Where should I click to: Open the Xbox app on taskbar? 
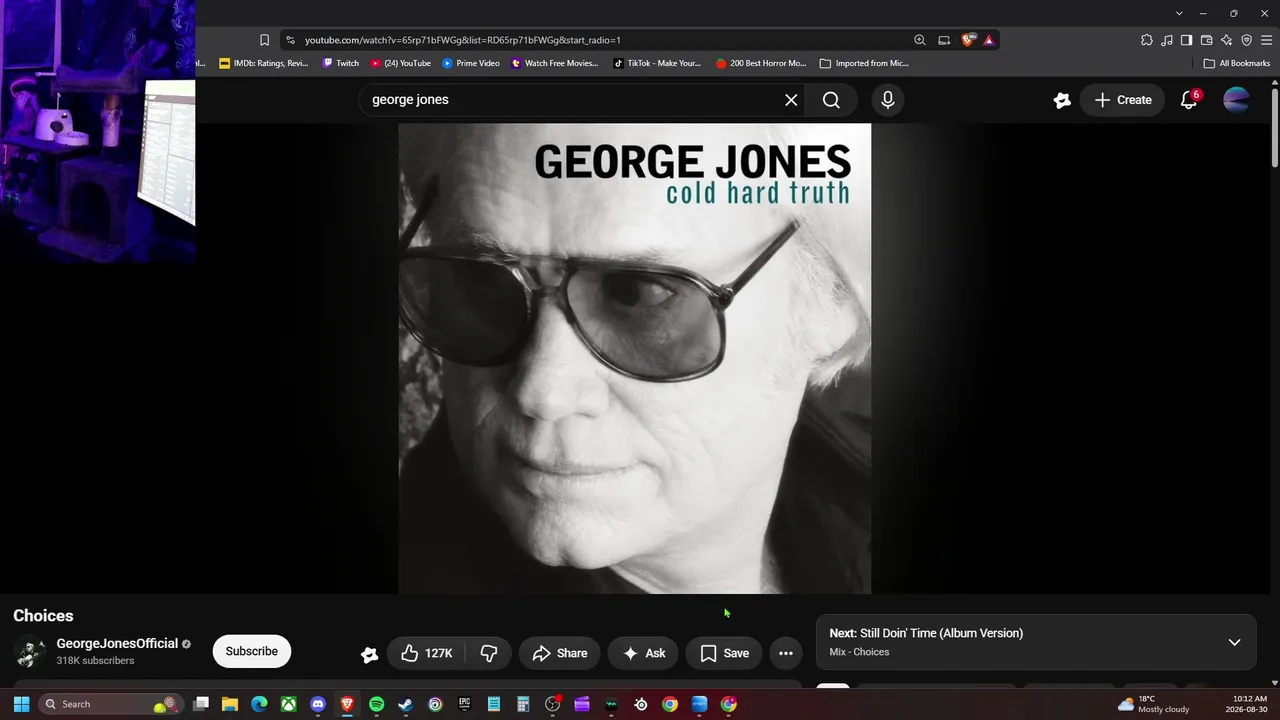pos(288,704)
